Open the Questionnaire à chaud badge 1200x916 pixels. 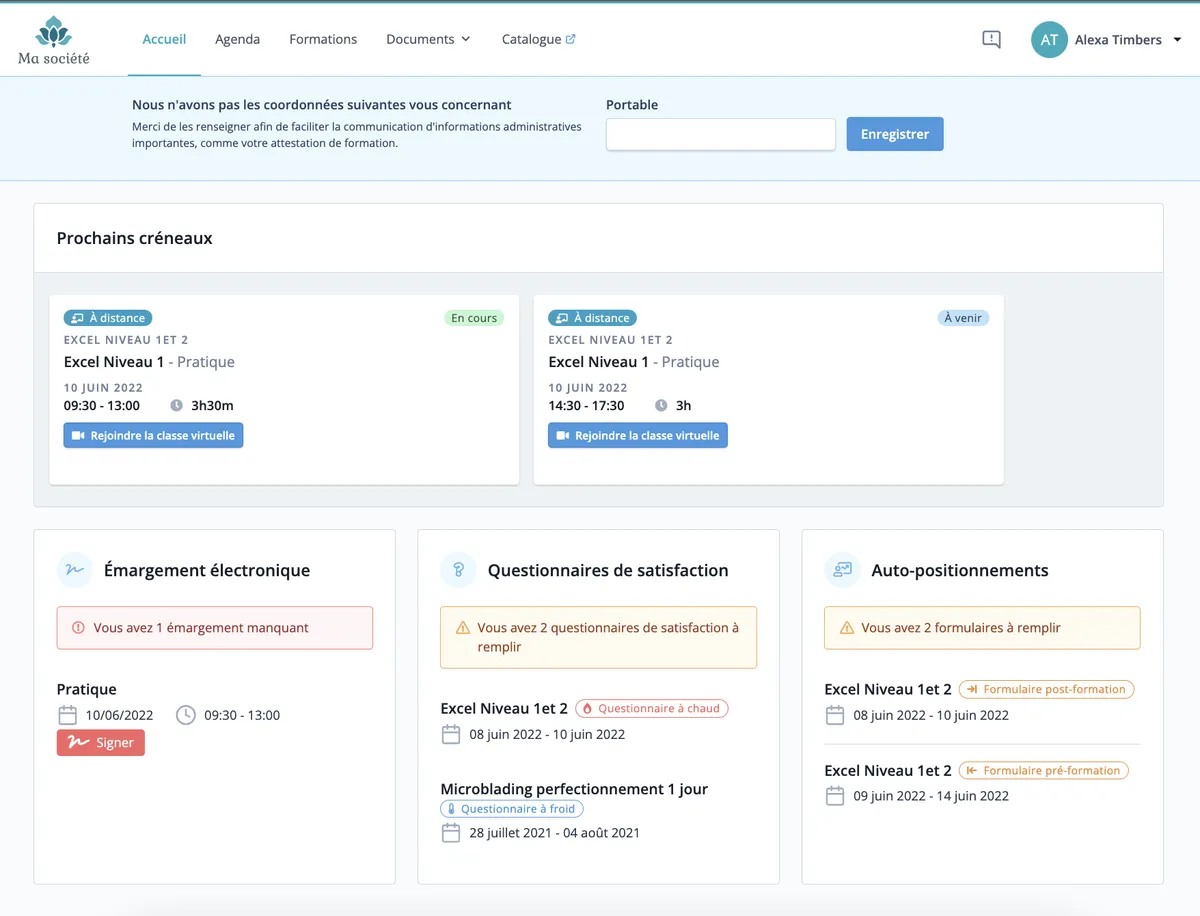[652, 708]
